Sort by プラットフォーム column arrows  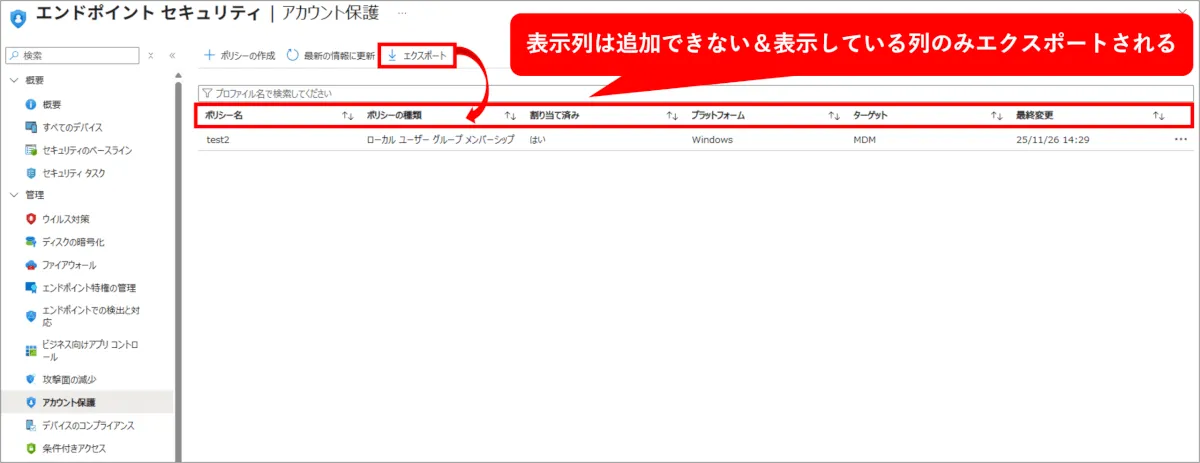pos(834,116)
